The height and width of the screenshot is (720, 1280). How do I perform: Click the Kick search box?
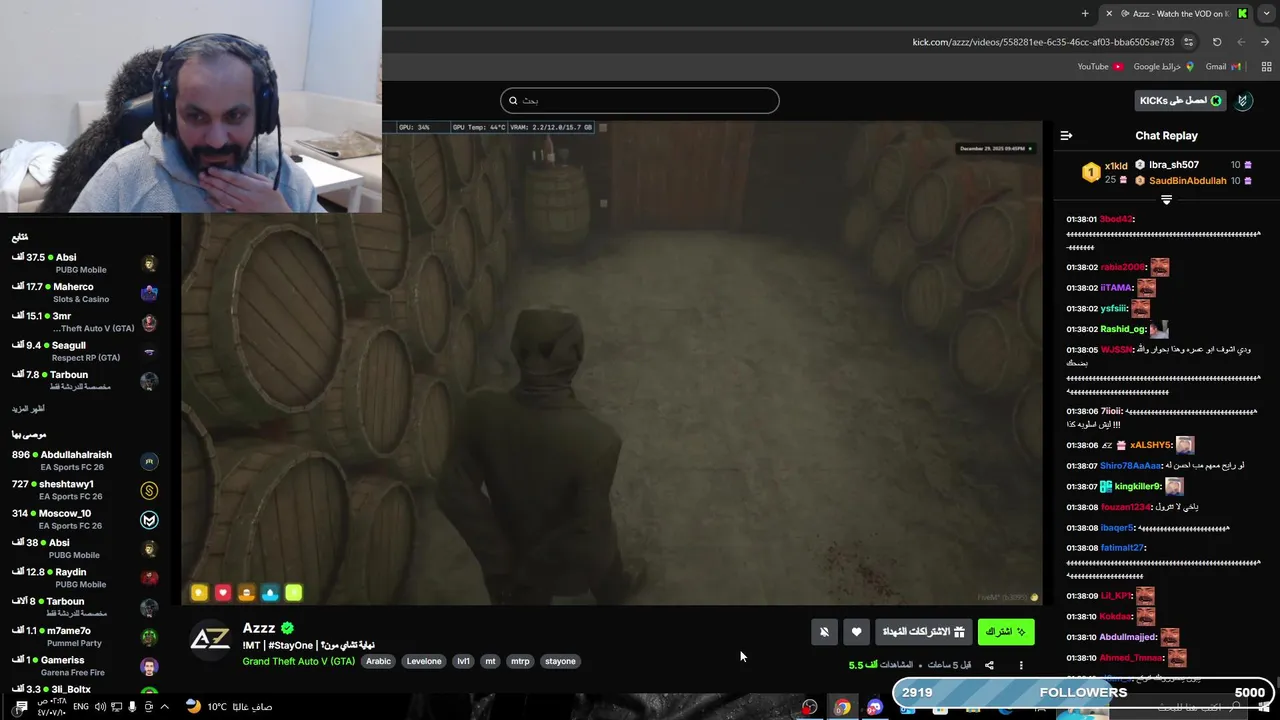640,100
